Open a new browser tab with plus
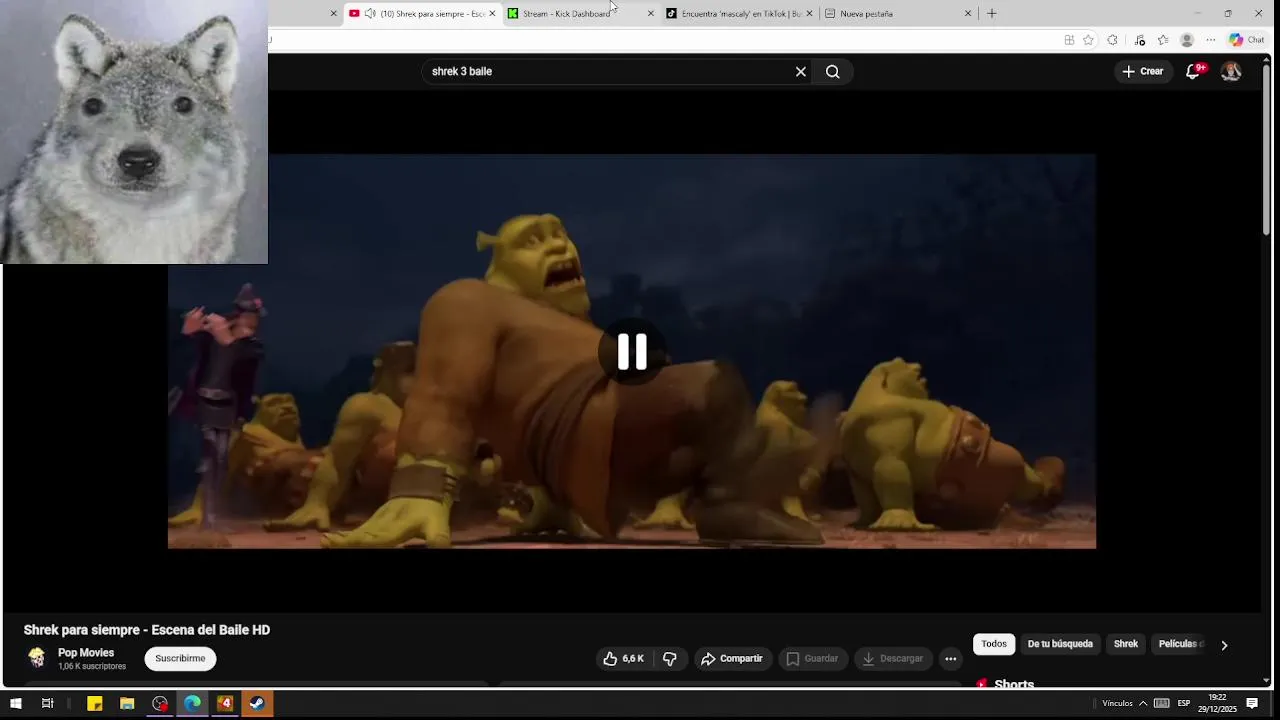The width and height of the screenshot is (1280, 720). [992, 14]
